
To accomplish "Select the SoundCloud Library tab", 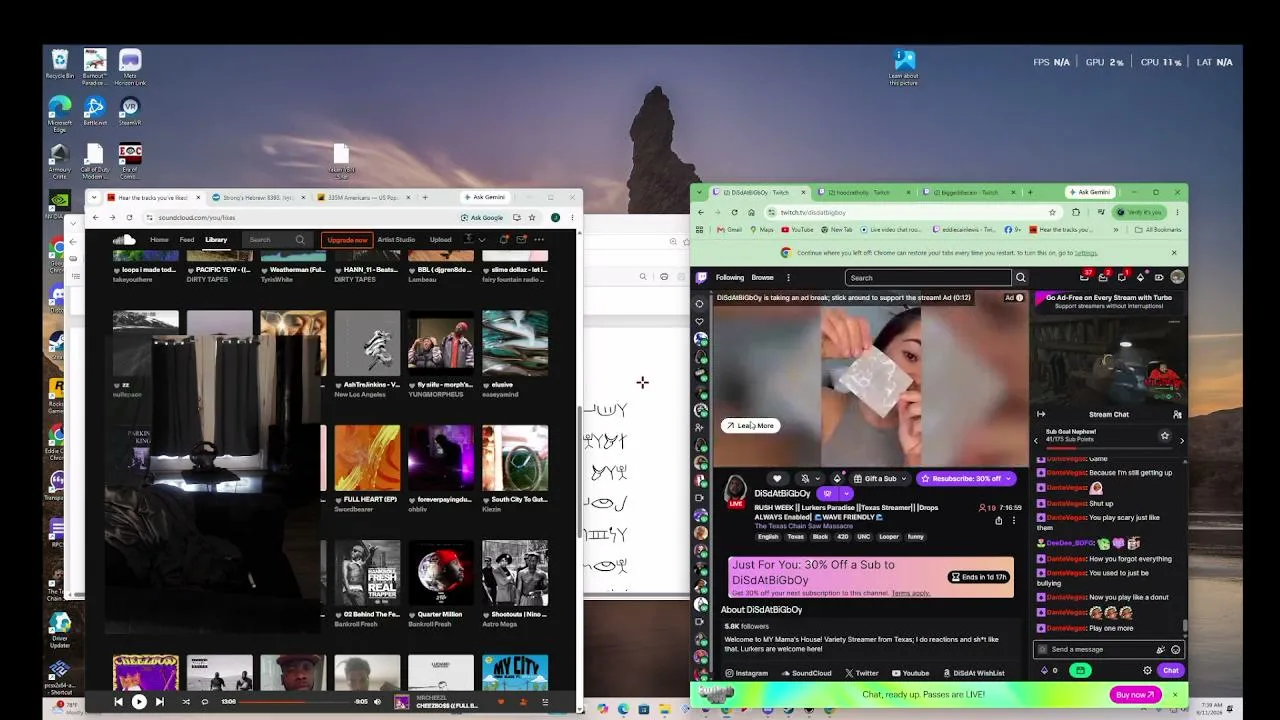I will pyautogui.click(x=216, y=240).
